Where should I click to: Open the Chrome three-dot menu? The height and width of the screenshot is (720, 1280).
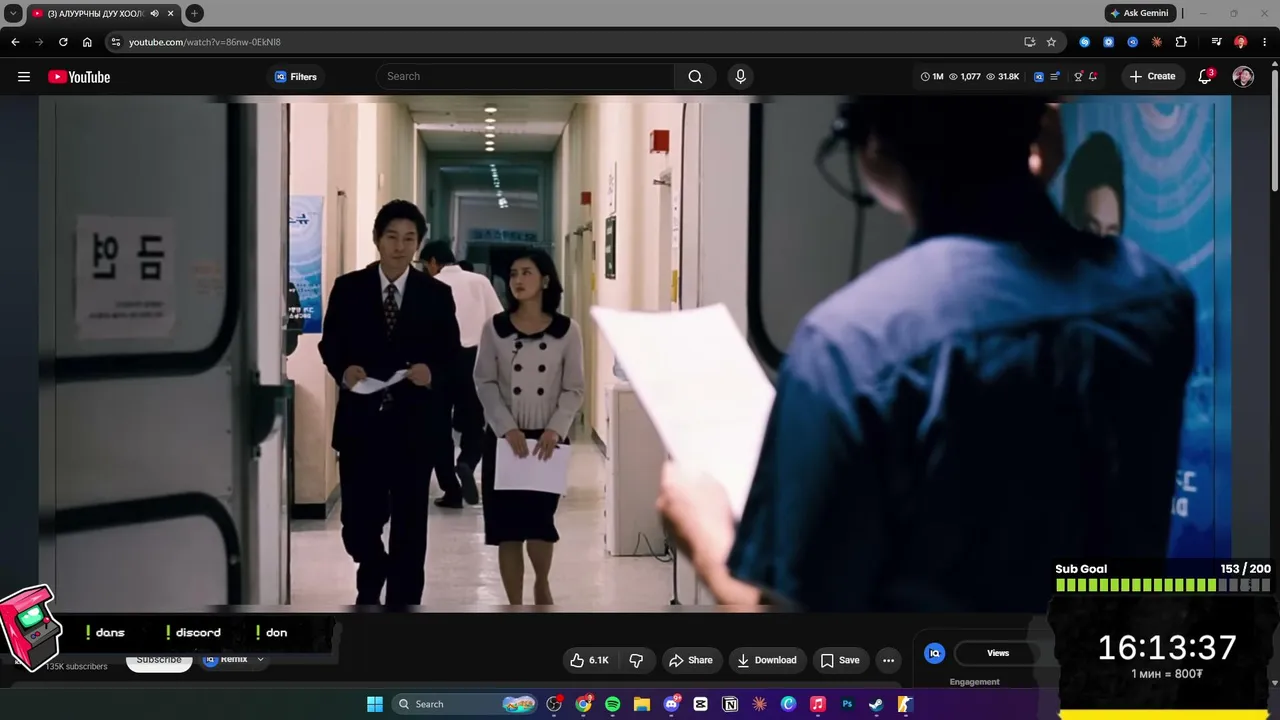tap(1264, 42)
